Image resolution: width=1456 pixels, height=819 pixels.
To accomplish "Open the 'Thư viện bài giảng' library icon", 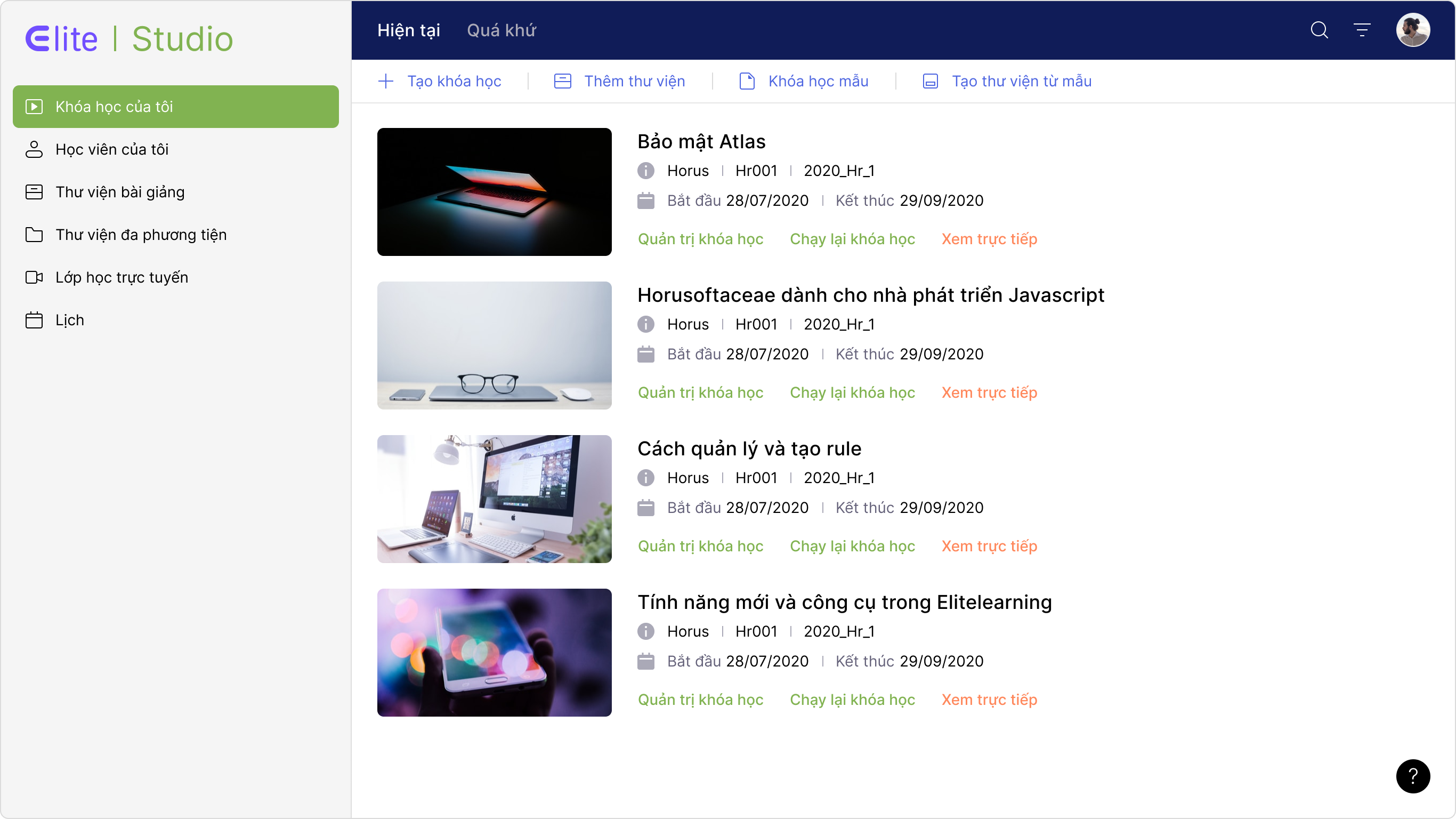I will click(x=35, y=192).
